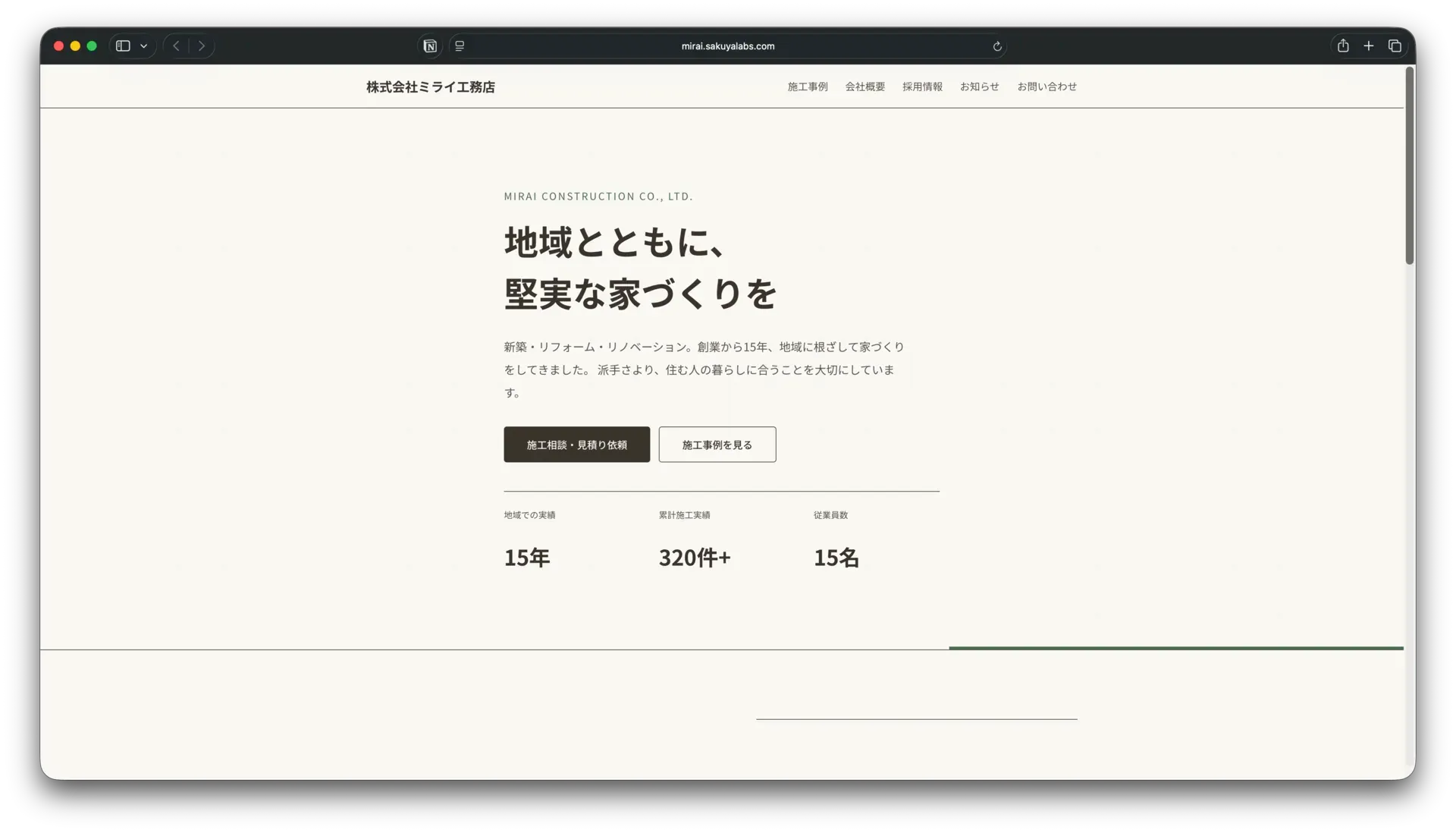Click the MIRAI CONSTRUCTION CO., LTD. text
This screenshot has height=833, width=1456.
pos(598,196)
